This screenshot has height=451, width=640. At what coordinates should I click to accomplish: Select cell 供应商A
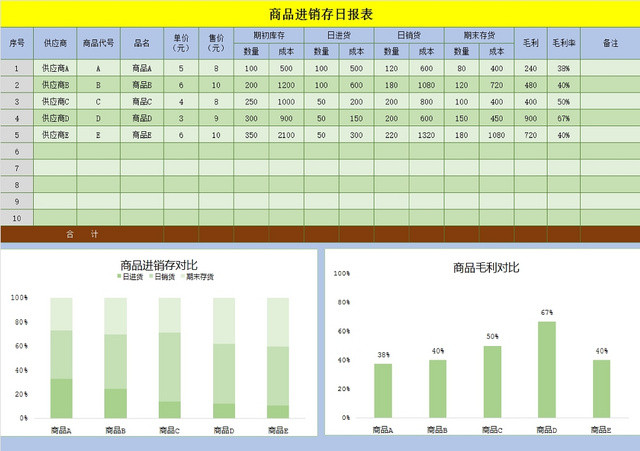click(x=55, y=68)
